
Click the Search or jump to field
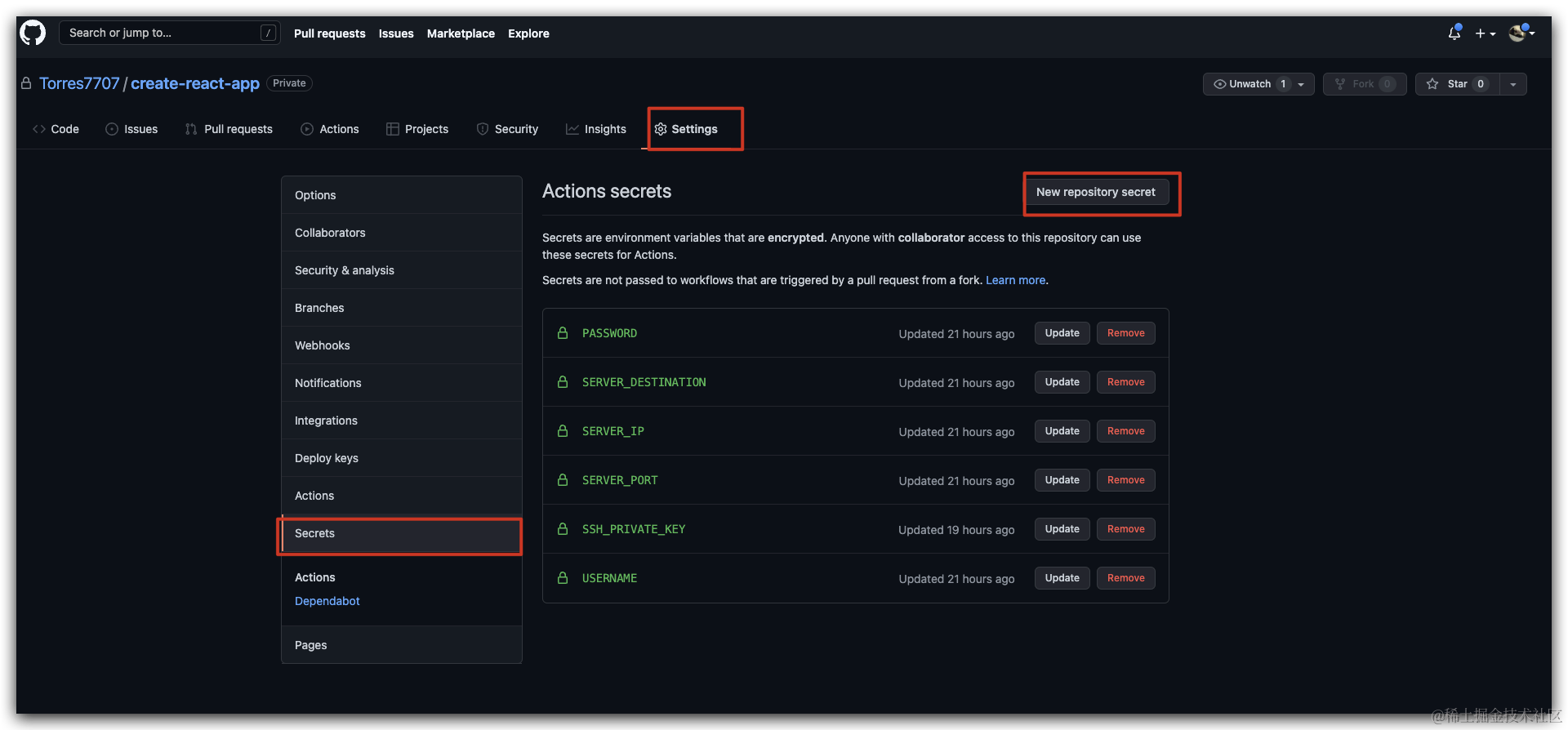(x=163, y=33)
